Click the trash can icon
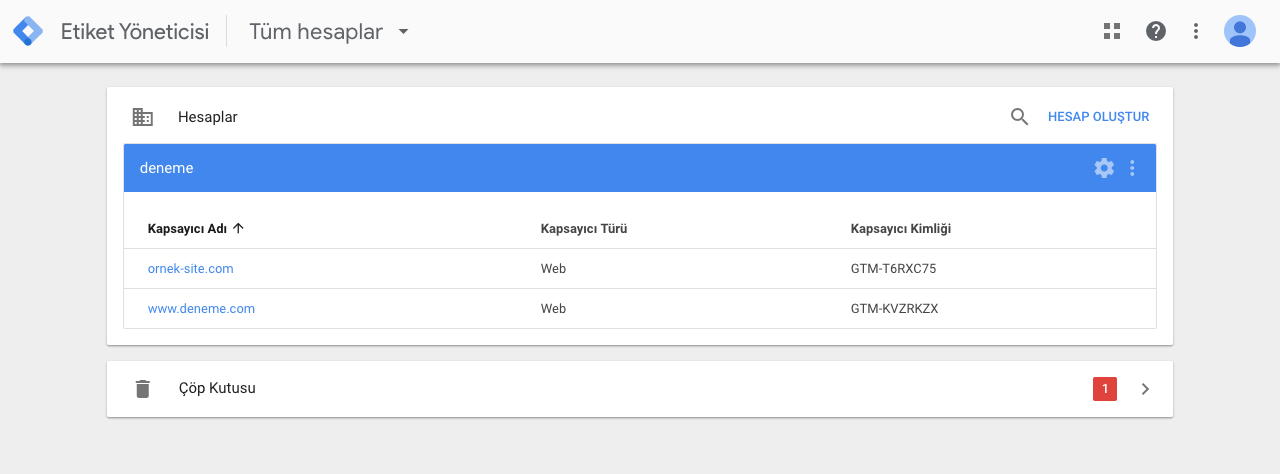 143,388
